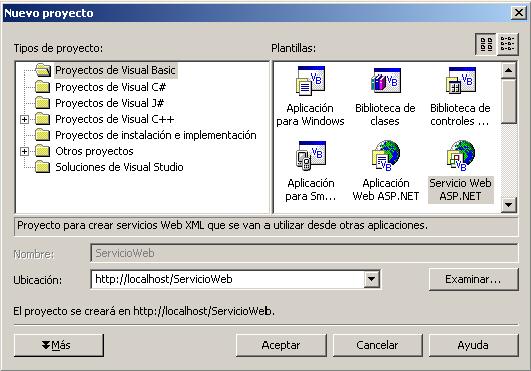Select Proyectos de Visual C++ label
531x371 pixels.
pyautogui.click(x=115, y=119)
